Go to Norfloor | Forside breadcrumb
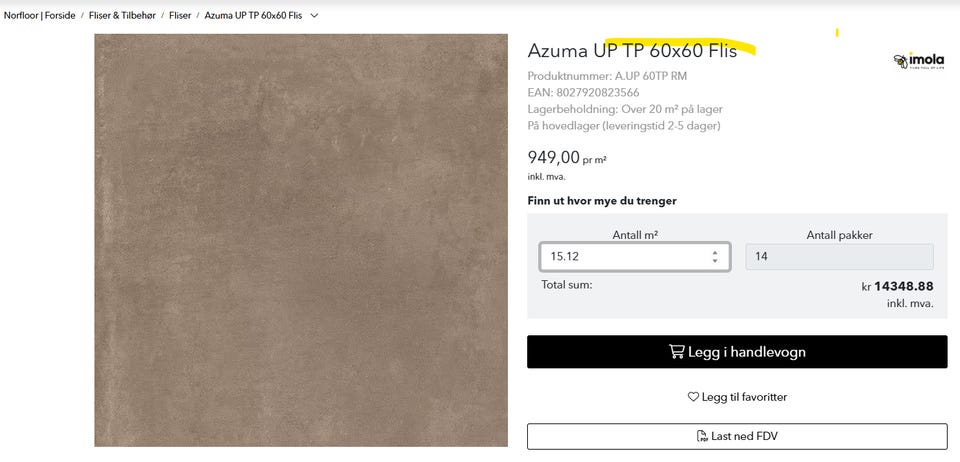This screenshot has height=462, width=960. coord(39,16)
